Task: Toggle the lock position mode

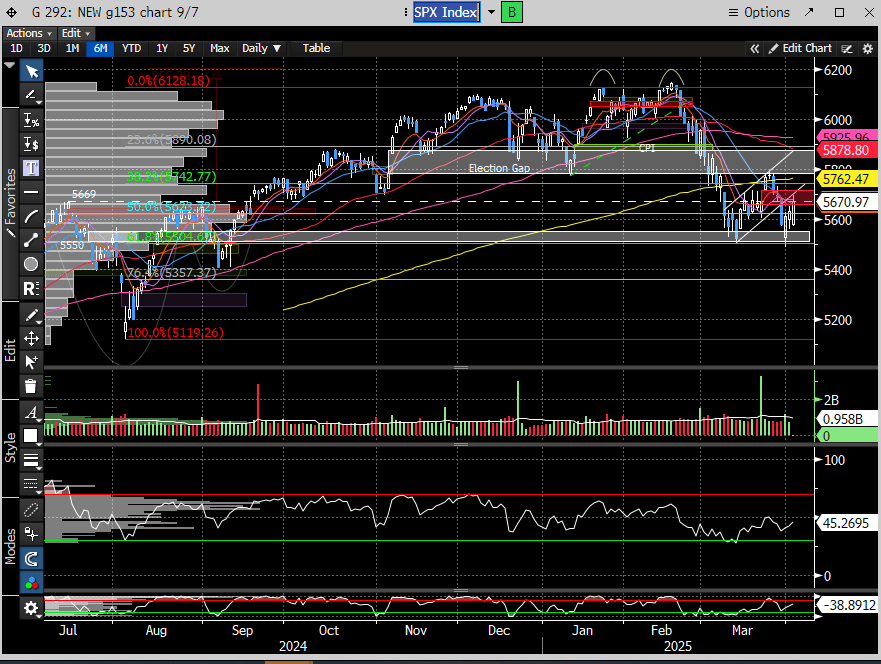Action: (x=31, y=534)
